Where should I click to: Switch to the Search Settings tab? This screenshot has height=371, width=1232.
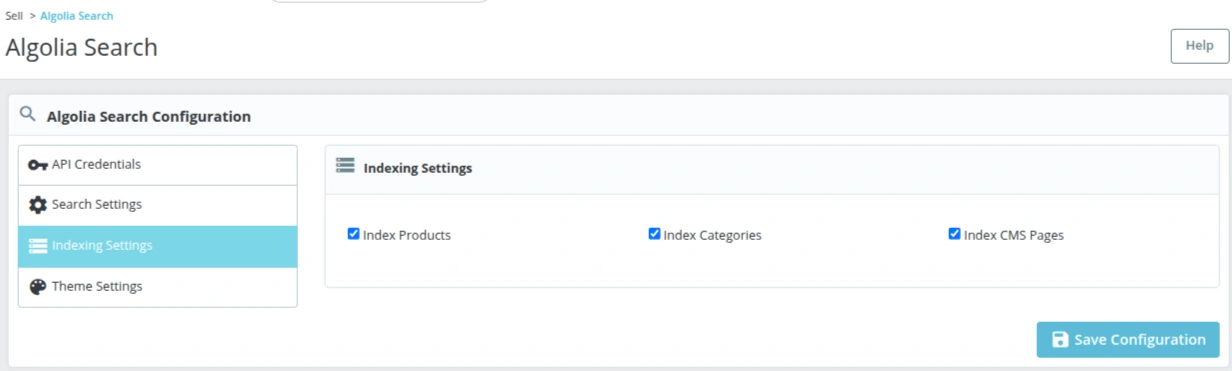click(x=158, y=205)
